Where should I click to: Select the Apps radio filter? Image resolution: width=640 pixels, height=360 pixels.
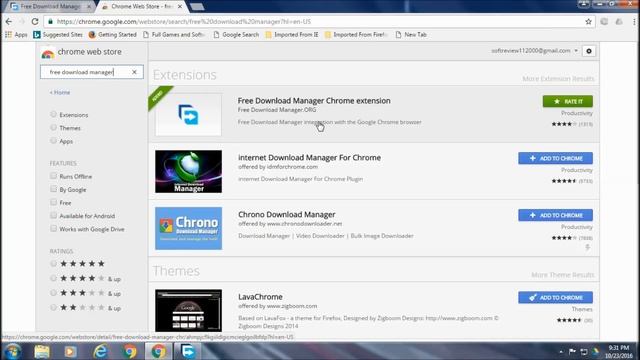click(53, 141)
